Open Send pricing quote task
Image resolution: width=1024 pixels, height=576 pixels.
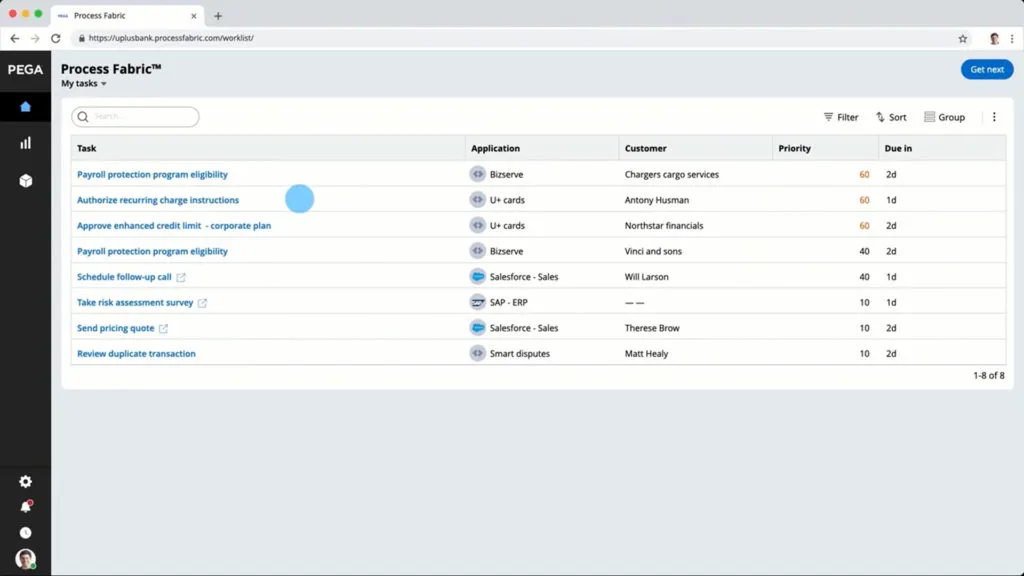click(116, 328)
